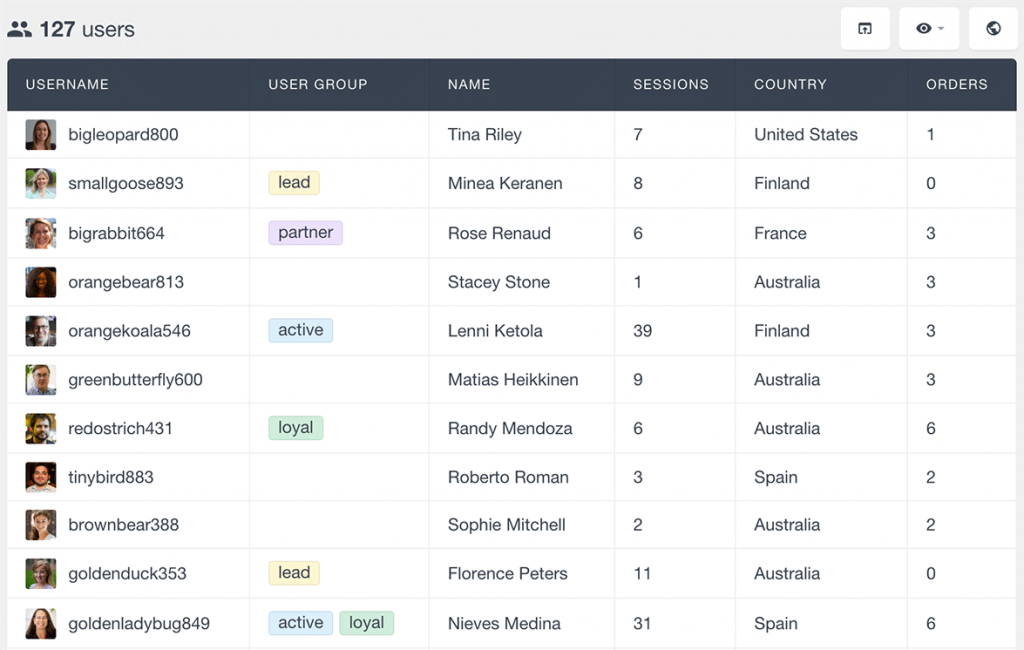
Task: Click the 'partner' tag on bigrabbit664
Action: click(x=305, y=232)
